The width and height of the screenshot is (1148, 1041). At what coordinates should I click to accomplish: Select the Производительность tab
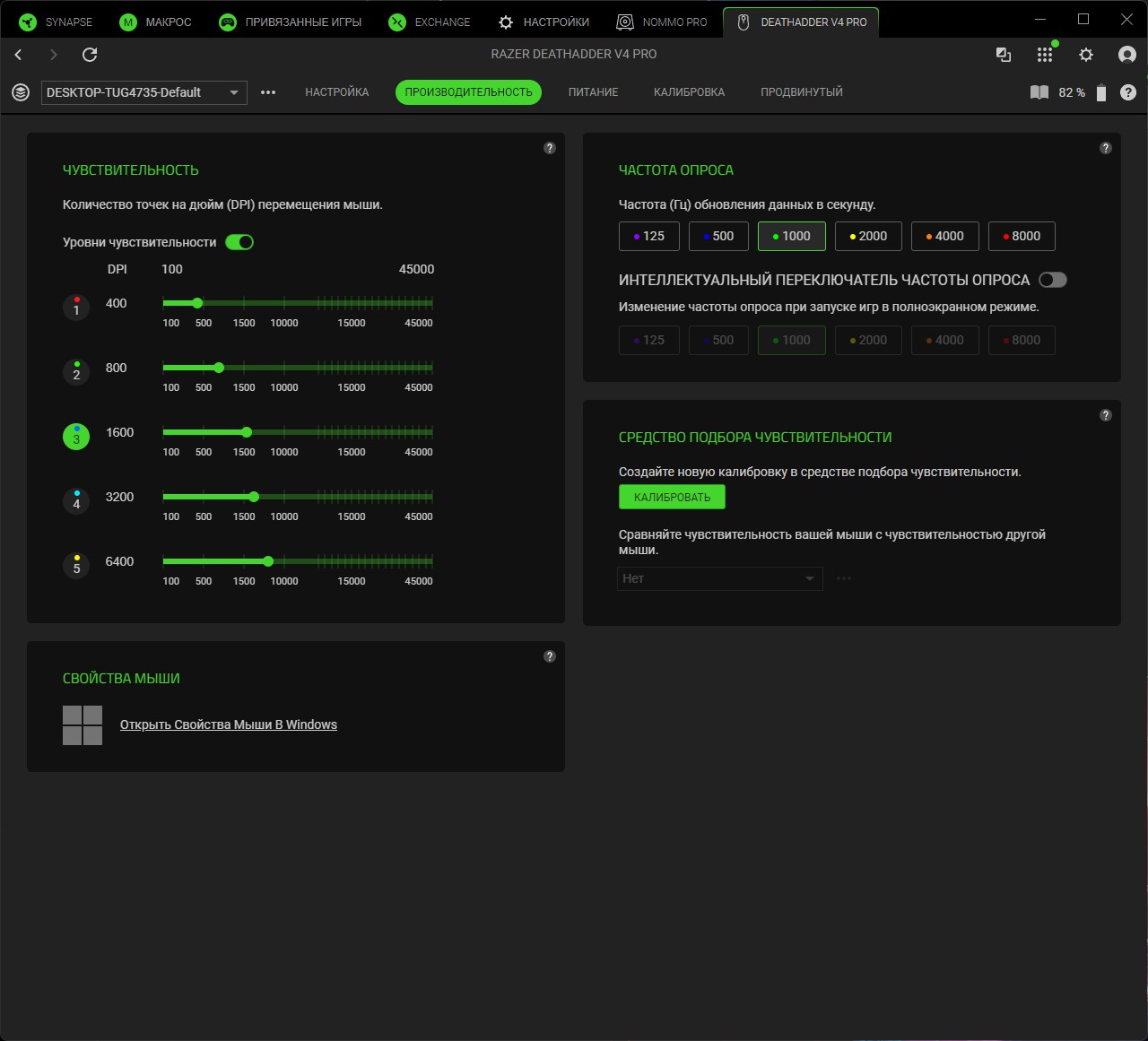[468, 92]
